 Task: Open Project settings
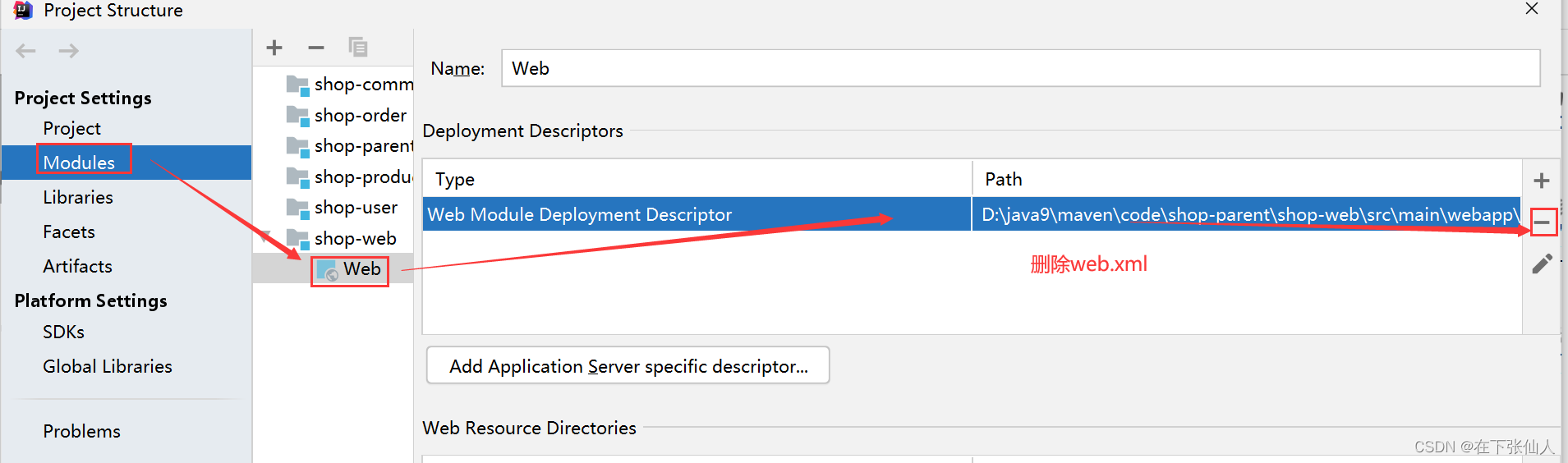[72, 128]
